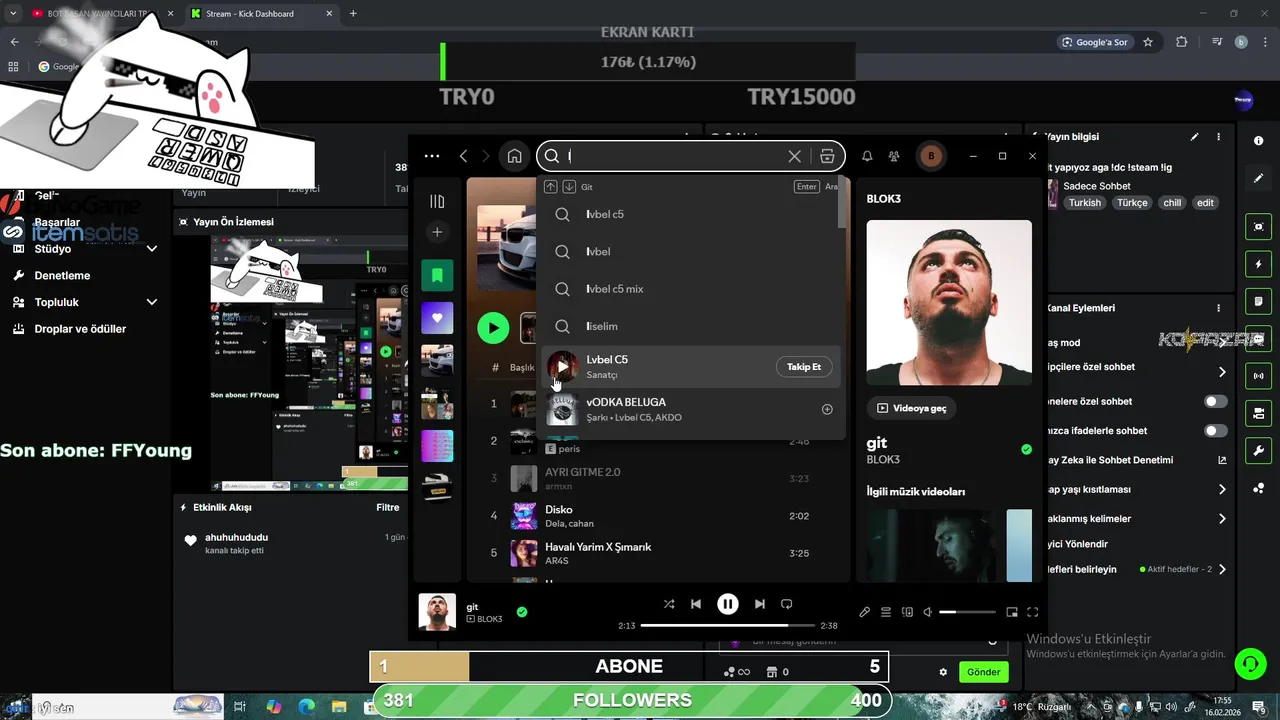Open channel actions more options
Image resolution: width=1280 pixels, height=720 pixels.
pos(1218,308)
